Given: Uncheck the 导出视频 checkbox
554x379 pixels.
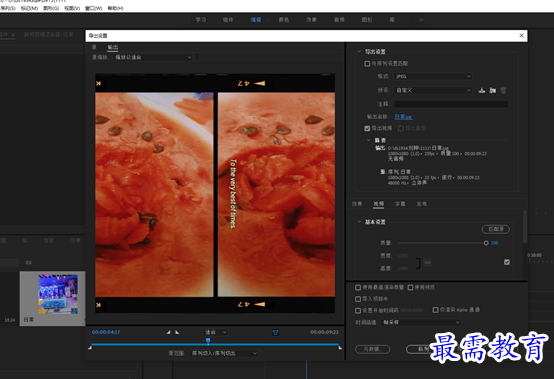Looking at the screenshot, I should point(367,128).
